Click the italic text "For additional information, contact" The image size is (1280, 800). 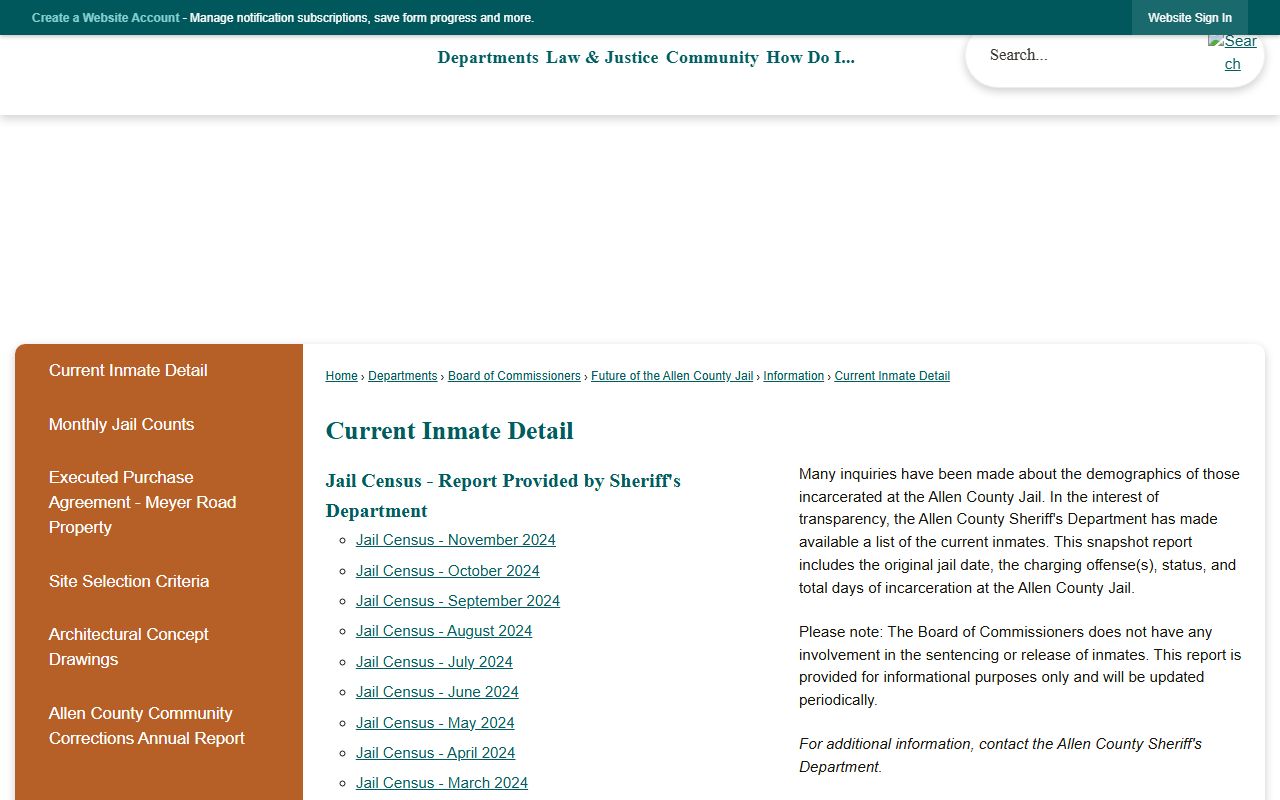click(x=1000, y=755)
